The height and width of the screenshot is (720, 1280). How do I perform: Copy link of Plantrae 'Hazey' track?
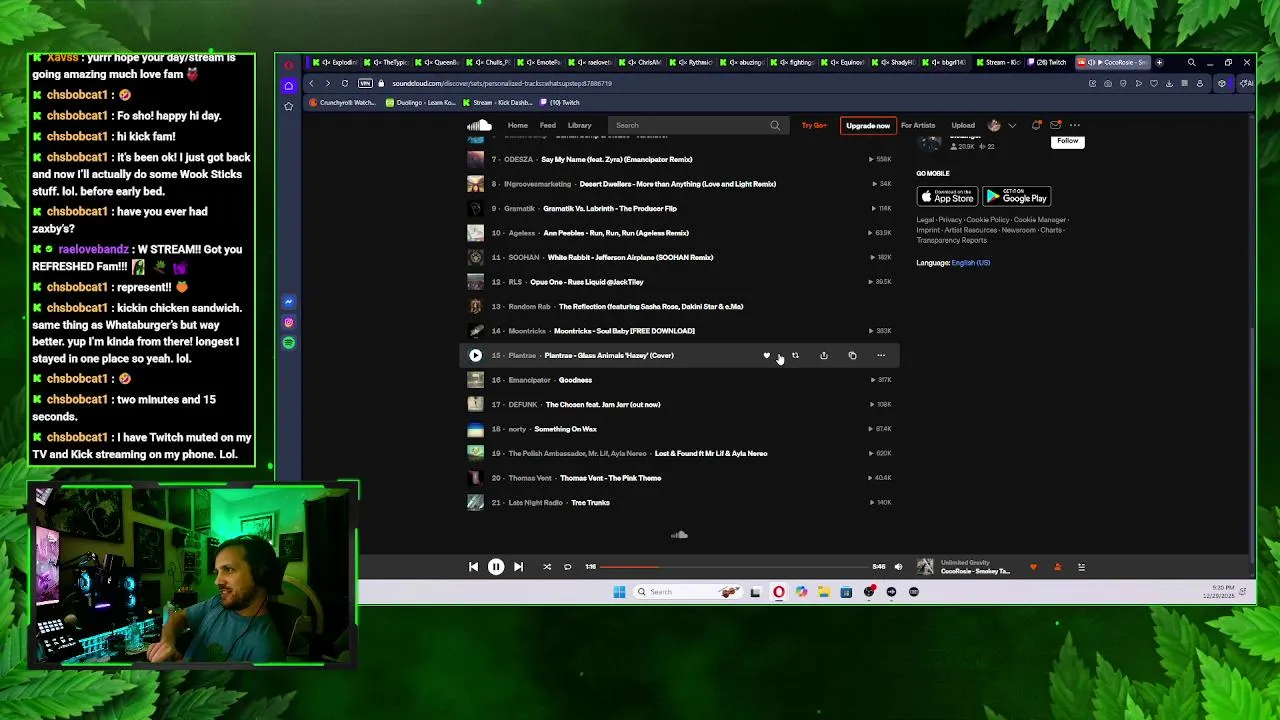pyautogui.click(x=852, y=355)
